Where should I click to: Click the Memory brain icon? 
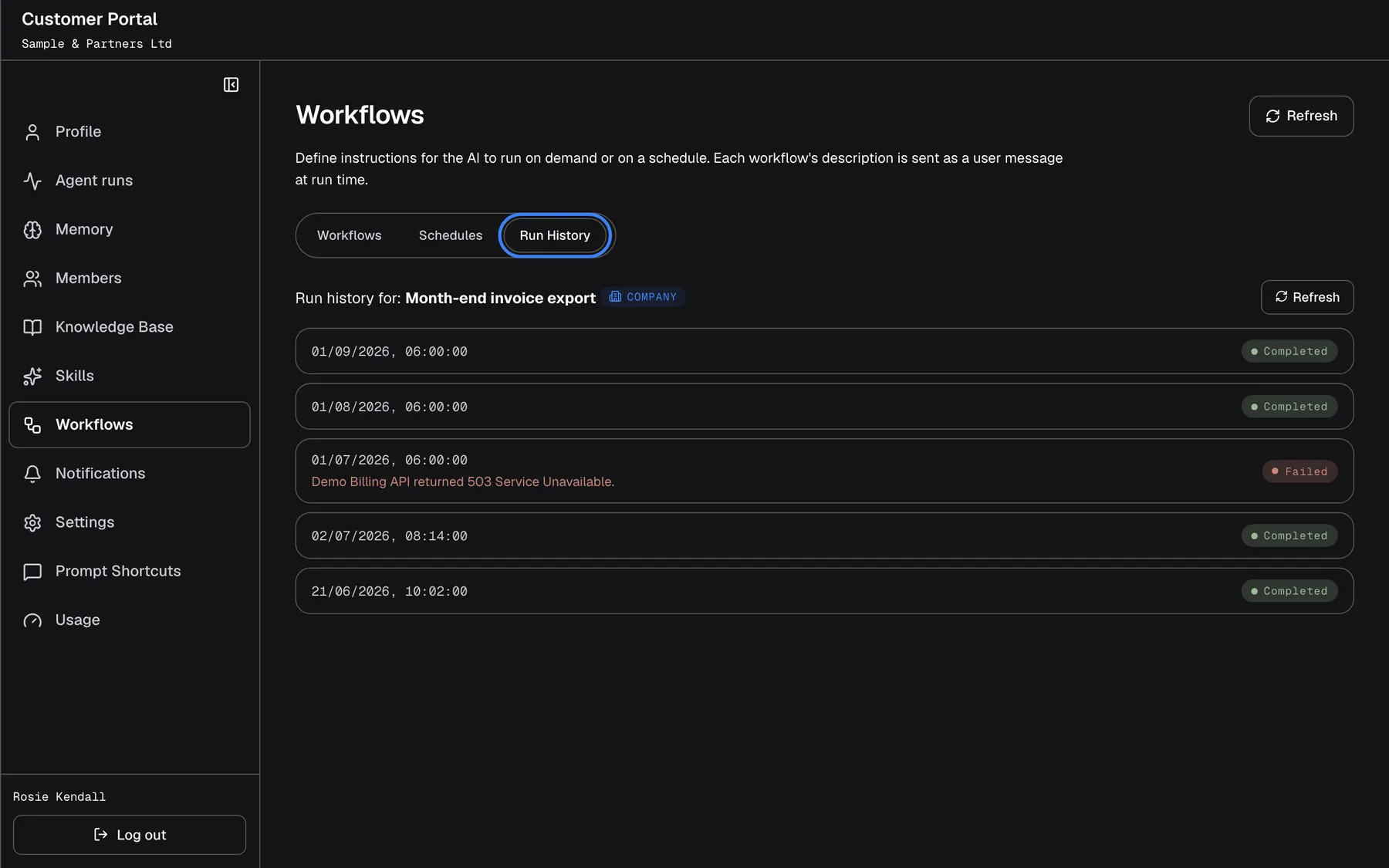[x=32, y=230]
